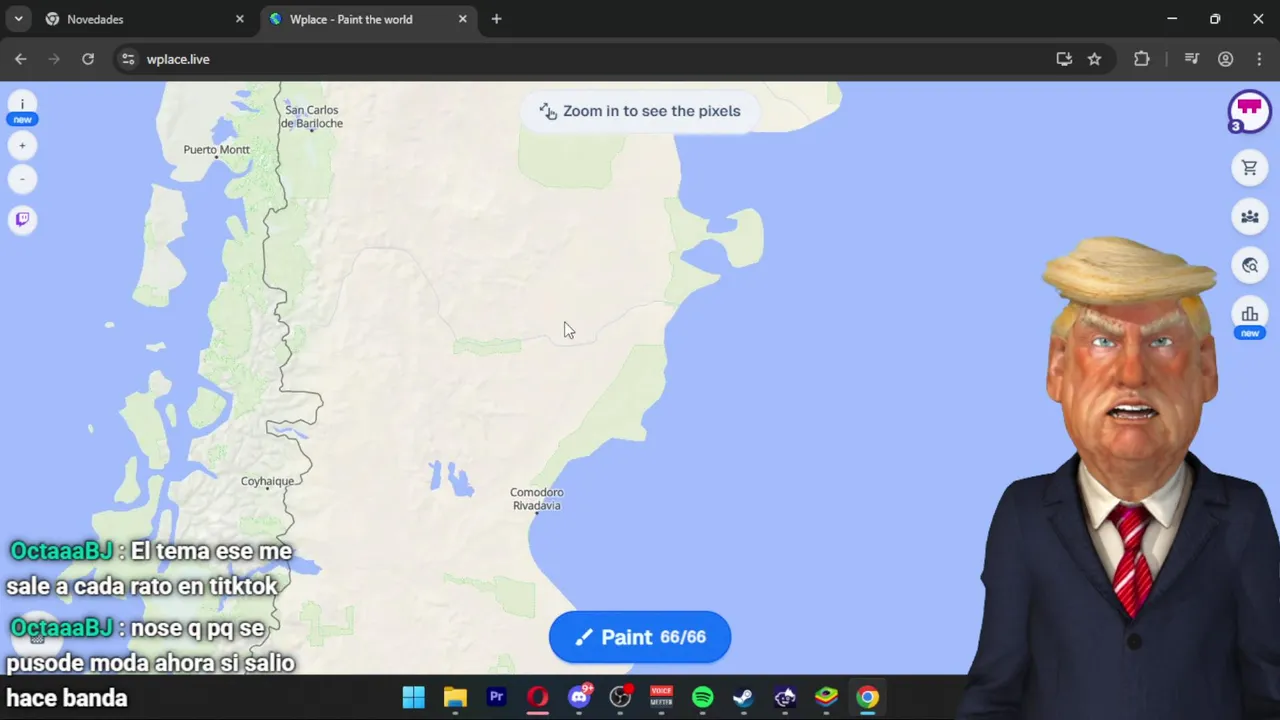Open the media controls icon
The image size is (1280, 720).
(1191, 59)
